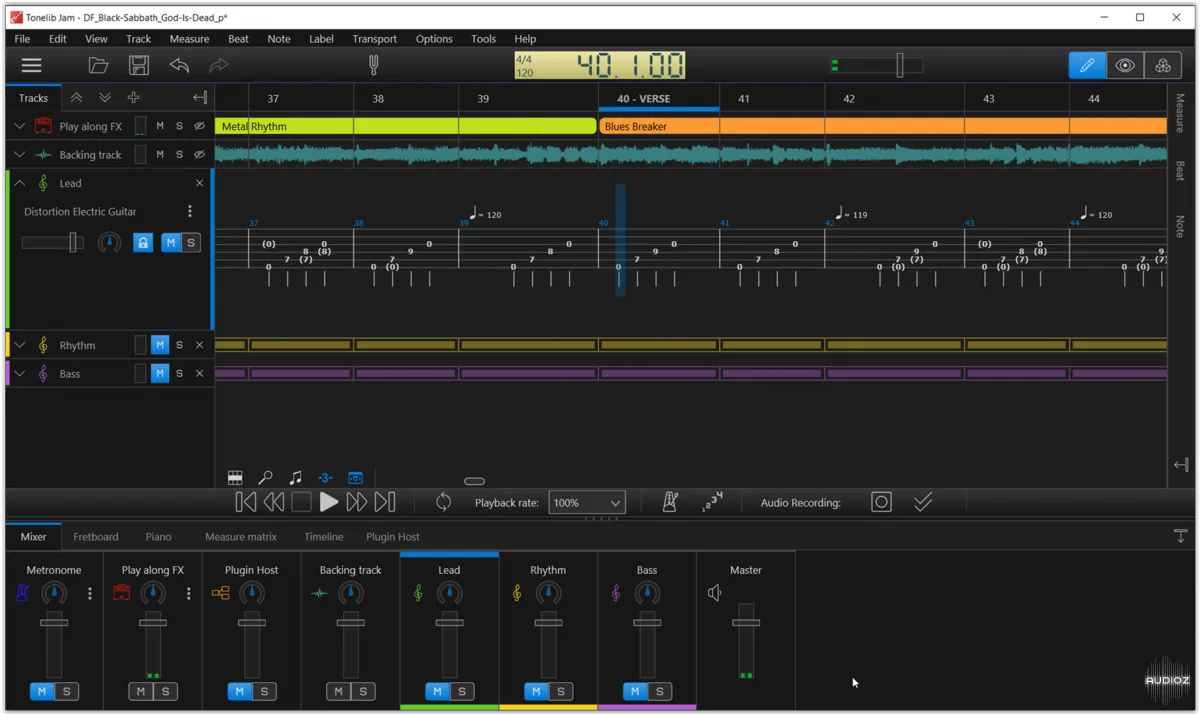This screenshot has width=1200, height=715.
Task: Fast forward with the double-right arrows
Action: pyautogui.click(x=356, y=502)
